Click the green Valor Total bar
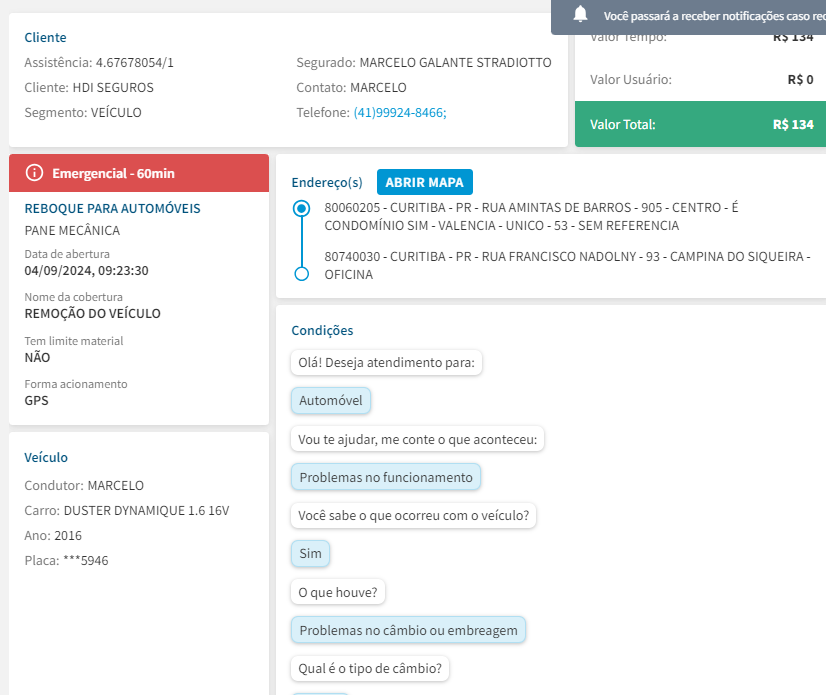 click(x=700, y=125)
